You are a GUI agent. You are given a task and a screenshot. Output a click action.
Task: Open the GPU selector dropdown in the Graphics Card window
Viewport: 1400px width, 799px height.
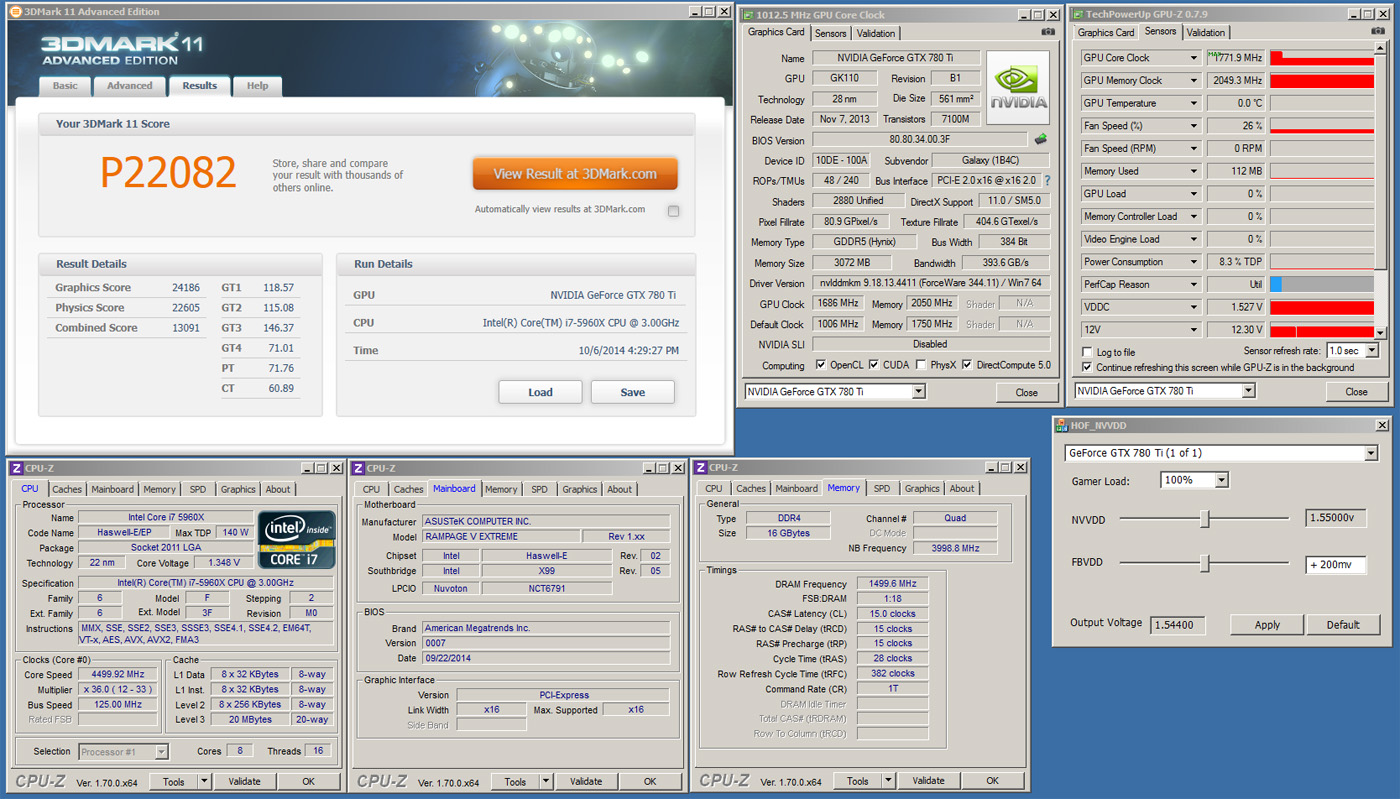click(x=919, y=391)
